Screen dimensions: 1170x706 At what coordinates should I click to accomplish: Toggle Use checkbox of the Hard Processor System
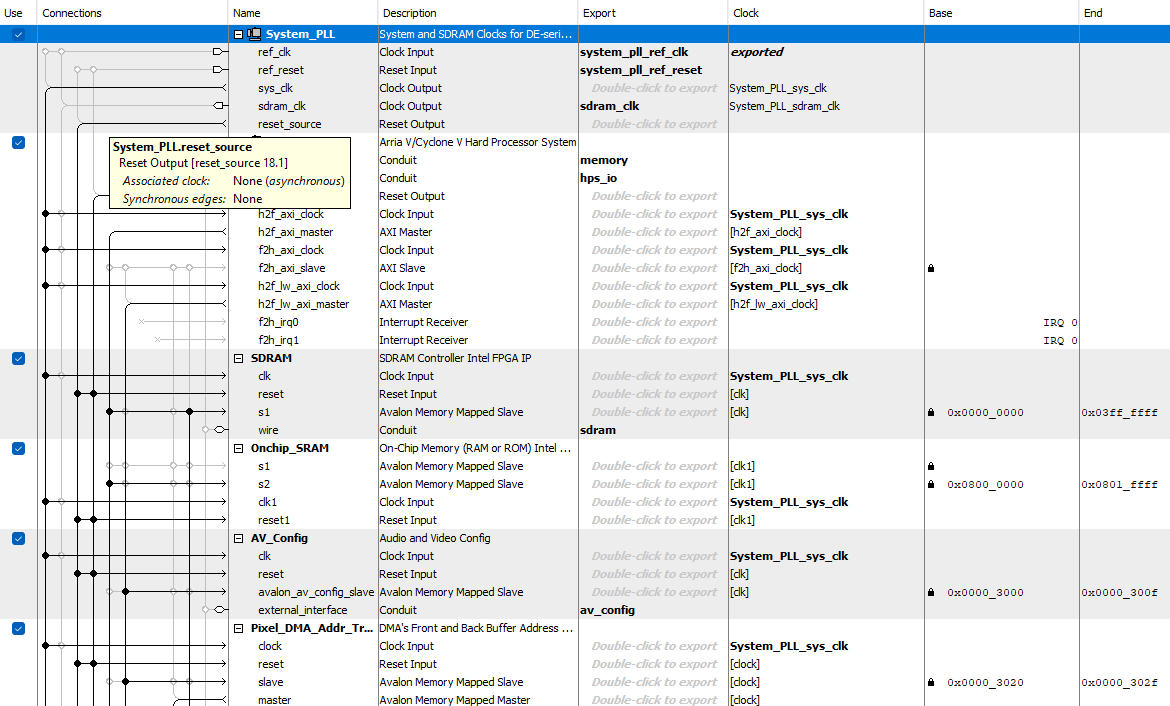[19, 142]
